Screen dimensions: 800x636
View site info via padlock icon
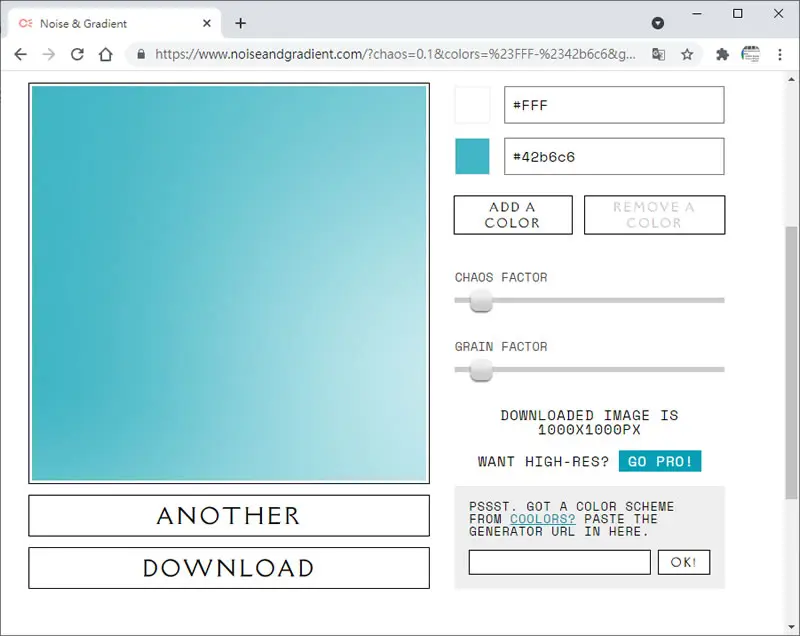tap(141, 54)
